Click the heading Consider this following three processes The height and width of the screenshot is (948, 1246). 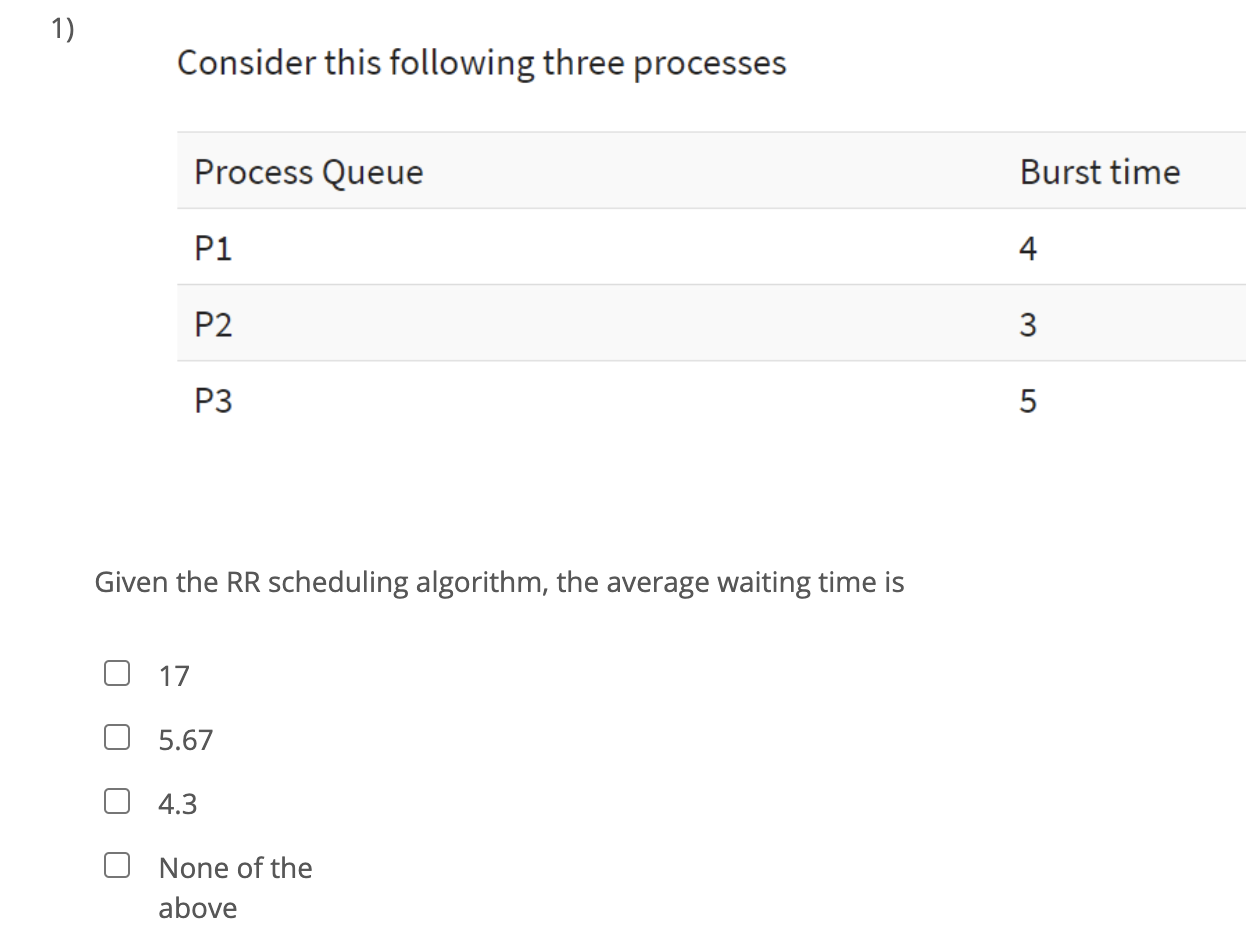point(481,62)
